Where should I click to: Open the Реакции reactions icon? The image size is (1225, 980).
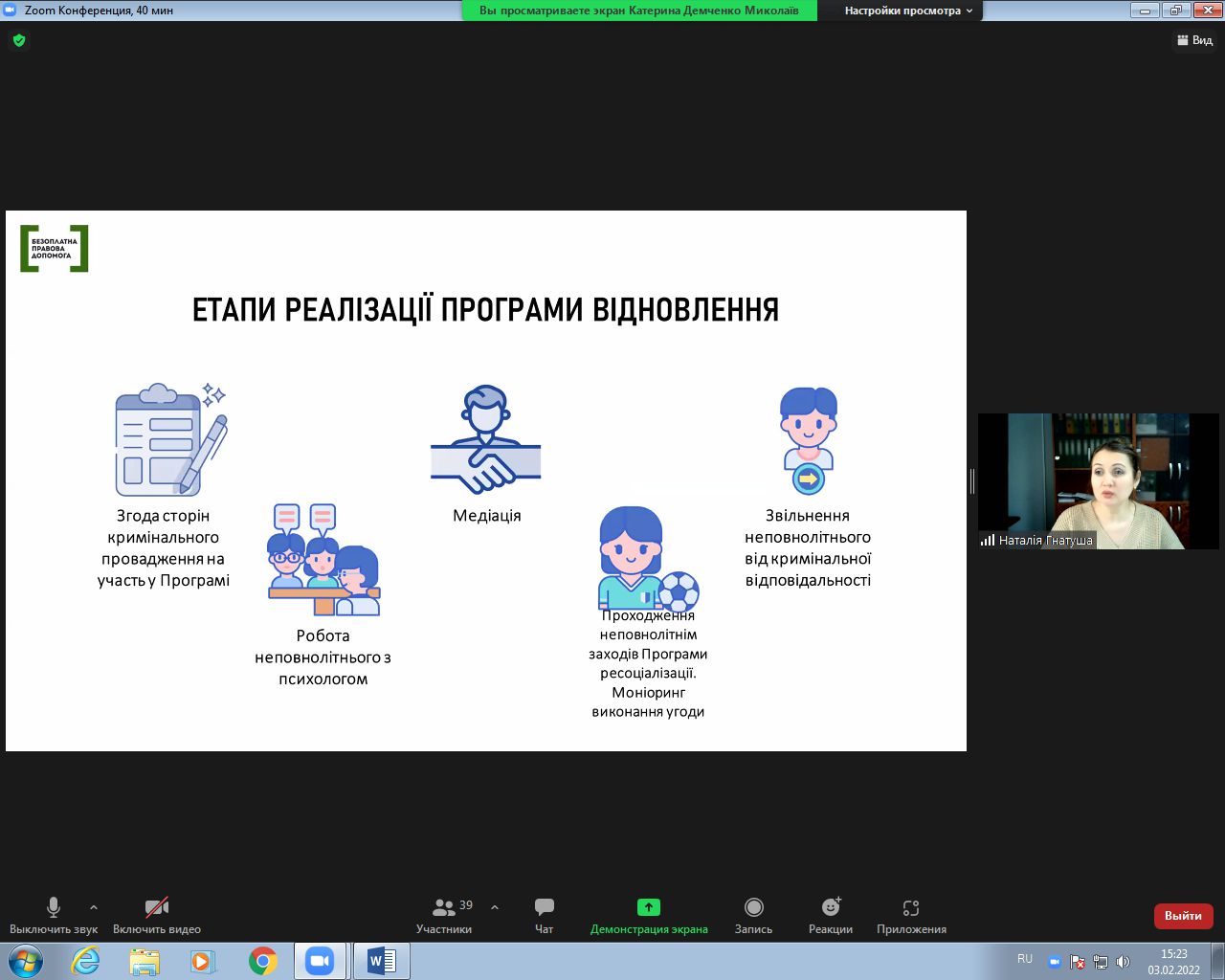pyautogui.click(x=830, y=907)
